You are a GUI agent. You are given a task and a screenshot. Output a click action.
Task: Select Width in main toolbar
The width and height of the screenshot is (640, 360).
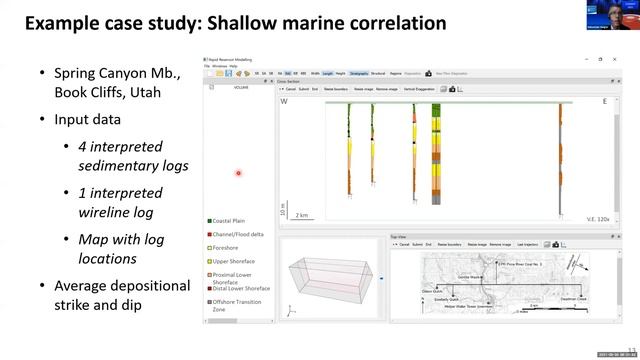tap(315, 73)
